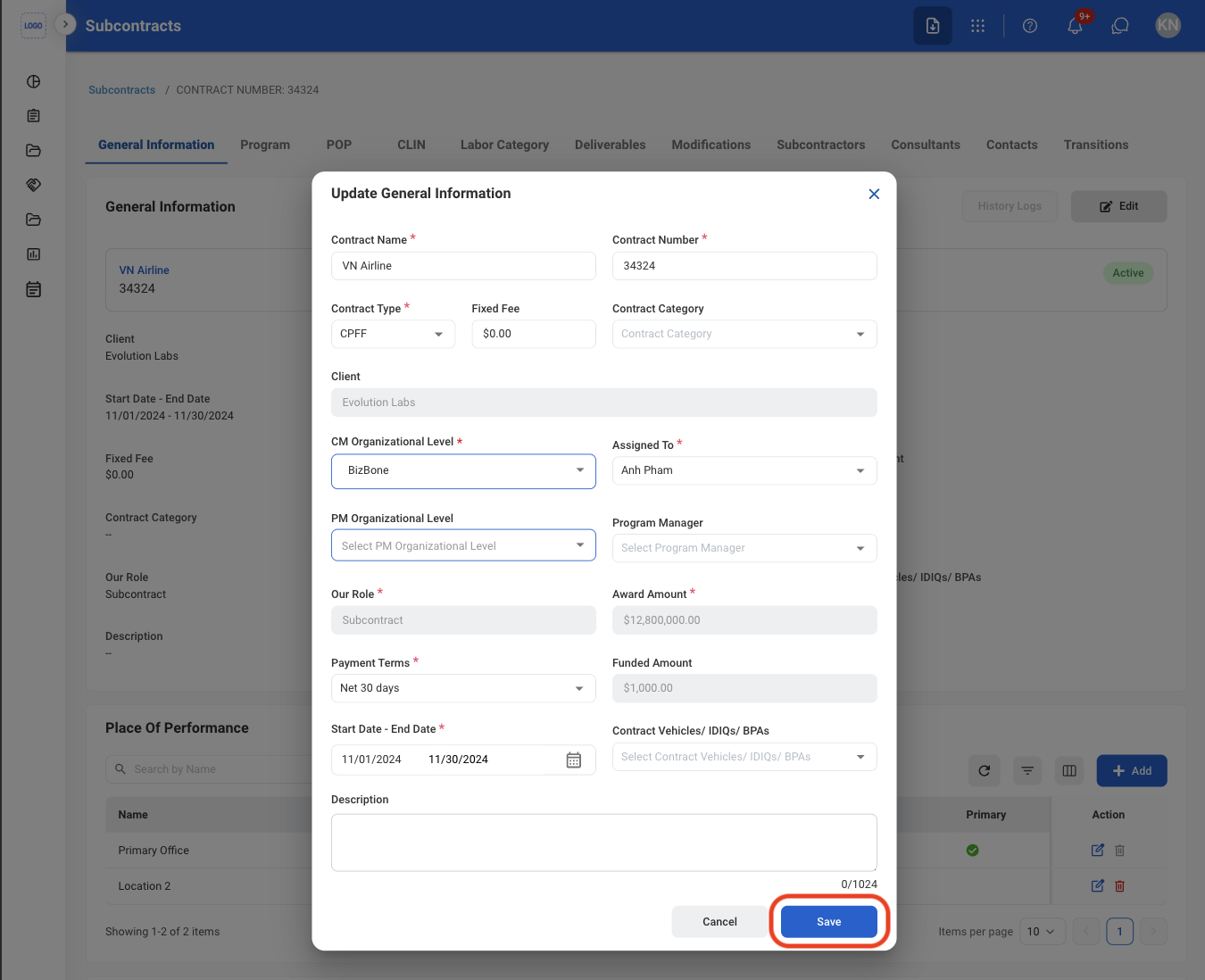Viewport: 1205px width, 980px height.
Task: Open the calendar sidebar icon
Action: click(x=34, y=289)
